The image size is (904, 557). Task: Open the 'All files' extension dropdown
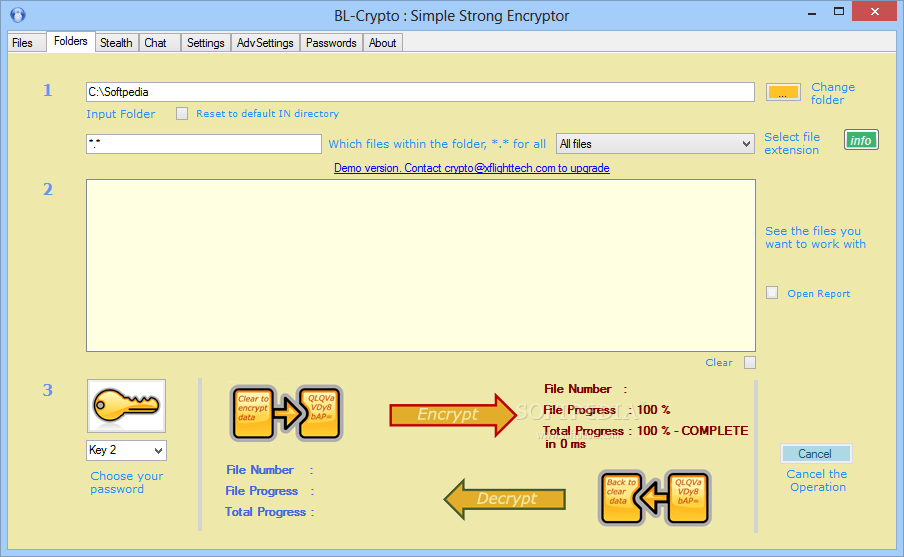pos(656,144)
